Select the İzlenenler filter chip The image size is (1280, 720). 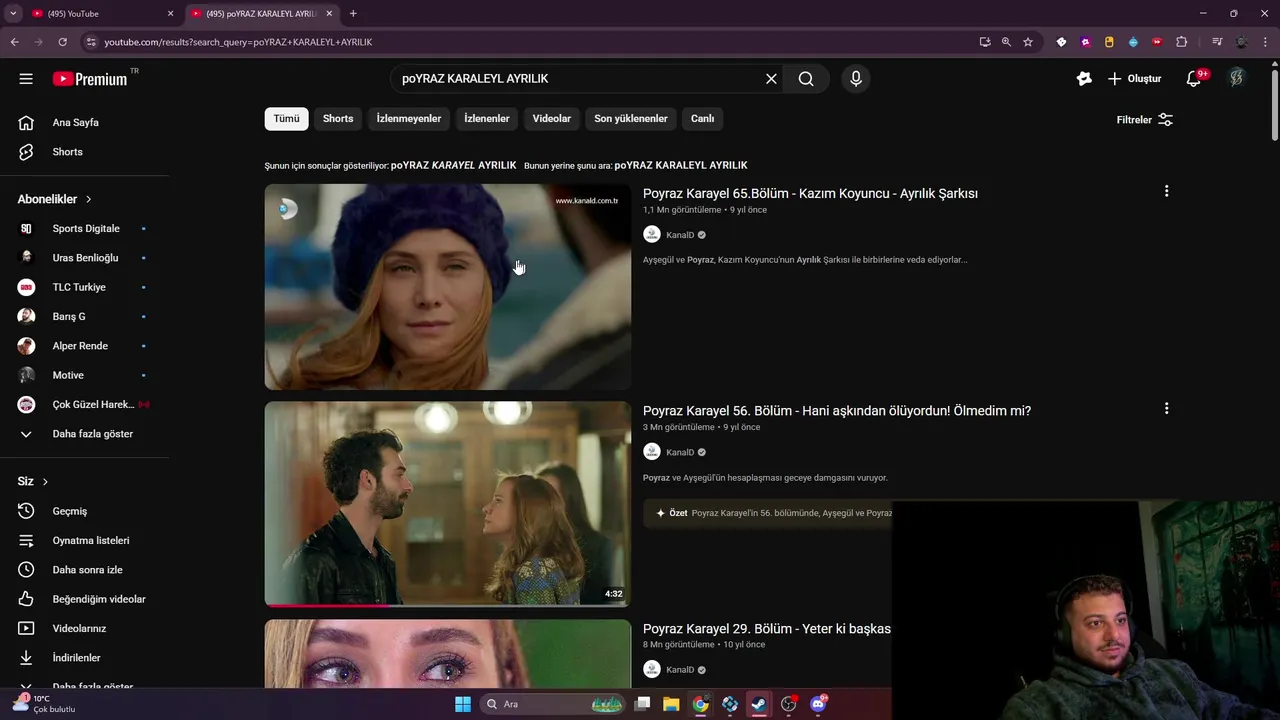coord(487,119)
